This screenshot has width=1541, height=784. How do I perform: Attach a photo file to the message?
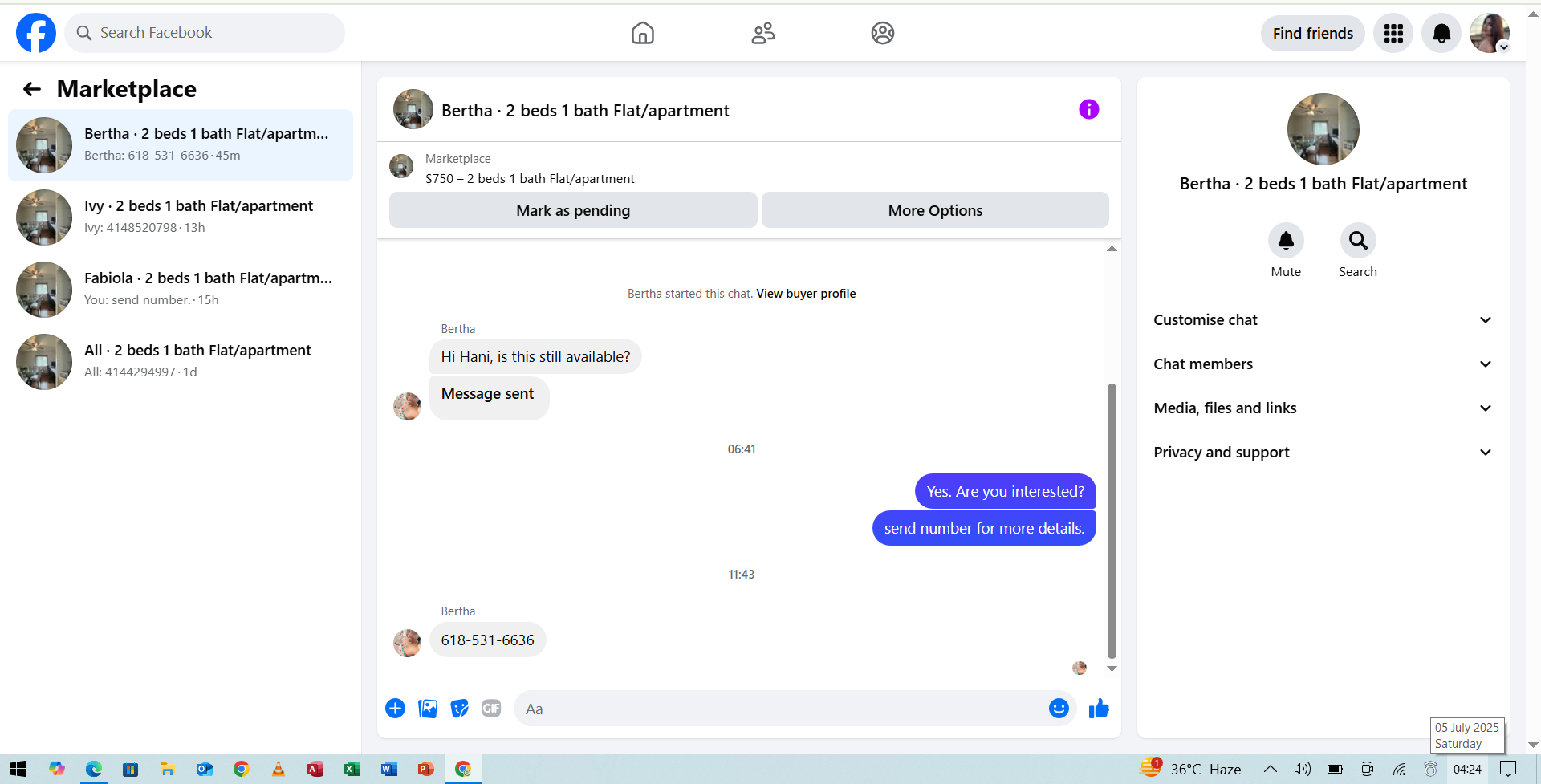(428, 709)
